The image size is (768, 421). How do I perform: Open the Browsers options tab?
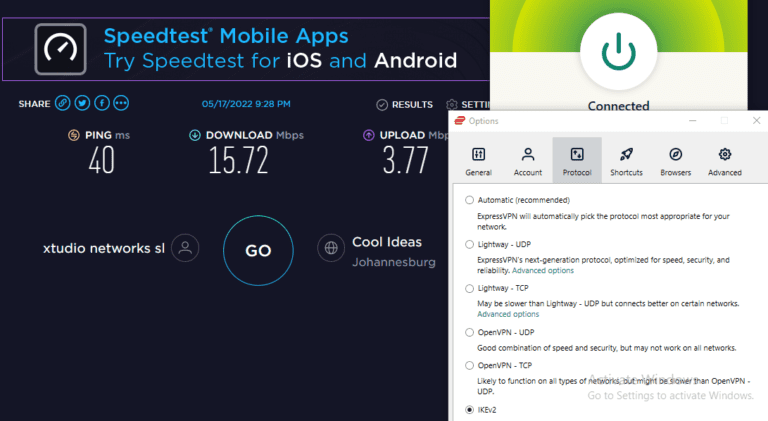point(675,161)
